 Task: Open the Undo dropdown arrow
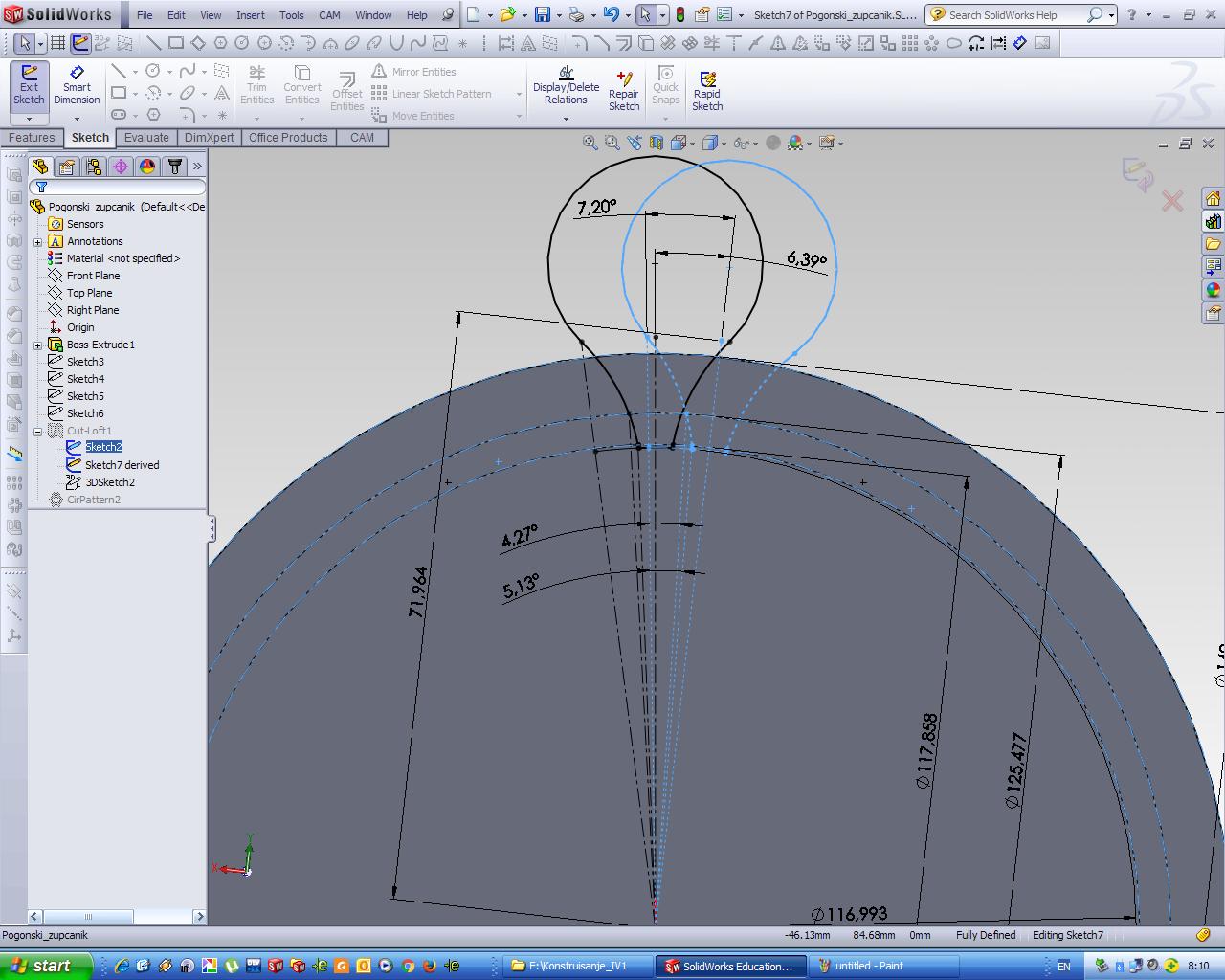(627, 15)
